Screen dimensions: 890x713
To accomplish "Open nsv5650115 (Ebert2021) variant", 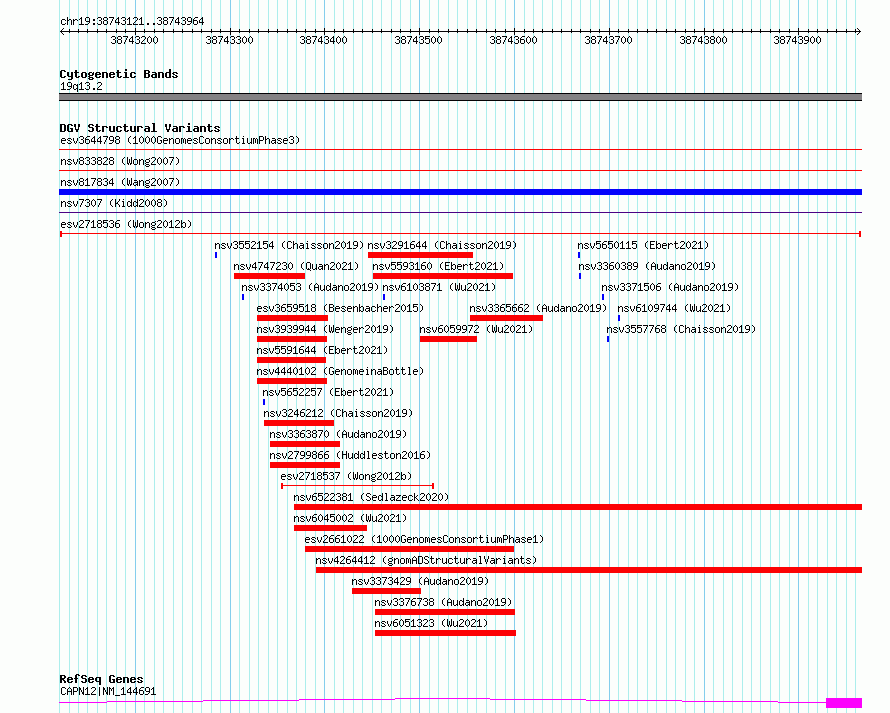I will click(x=643, y=245).
